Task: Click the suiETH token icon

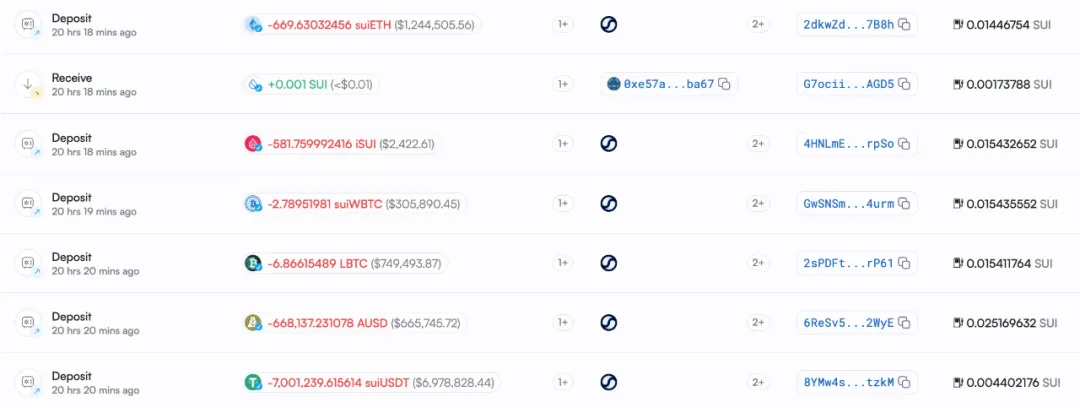Action: tap(254, 25)
